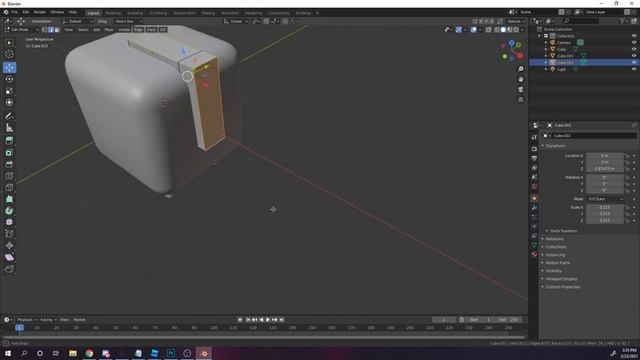Click the UV menu button
640x360 pixels.
coord(163,30)
